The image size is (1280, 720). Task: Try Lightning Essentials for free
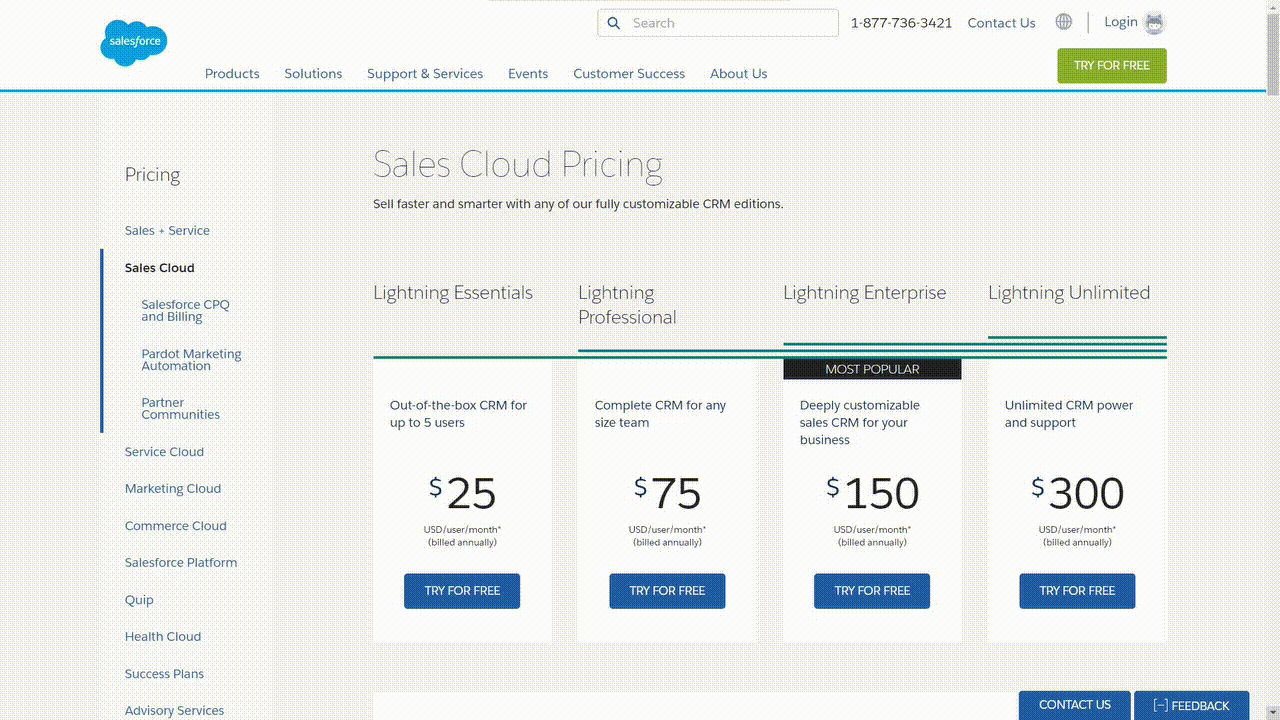click(x=462, y=591)
